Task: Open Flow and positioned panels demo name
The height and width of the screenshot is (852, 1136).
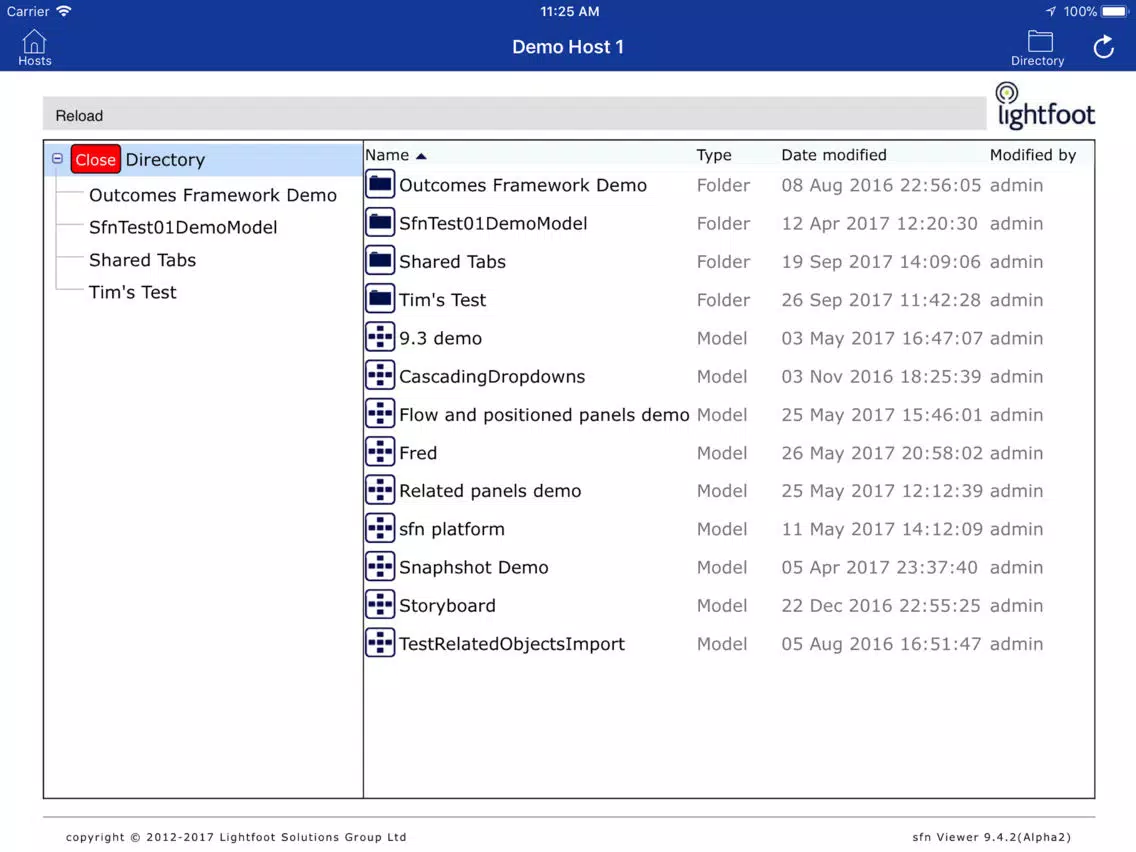Action: pyautogui.click(x=543, y=415)
